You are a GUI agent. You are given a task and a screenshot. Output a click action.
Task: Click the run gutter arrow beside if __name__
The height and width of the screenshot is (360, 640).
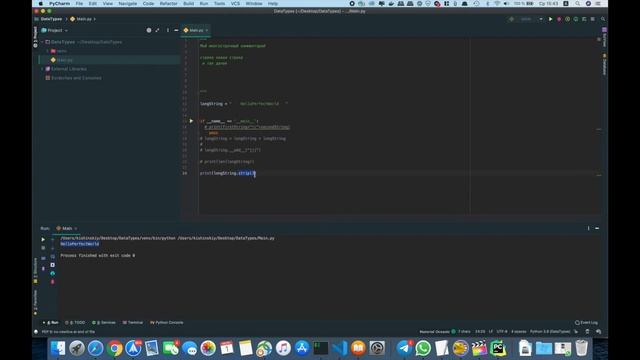point(191,121)
